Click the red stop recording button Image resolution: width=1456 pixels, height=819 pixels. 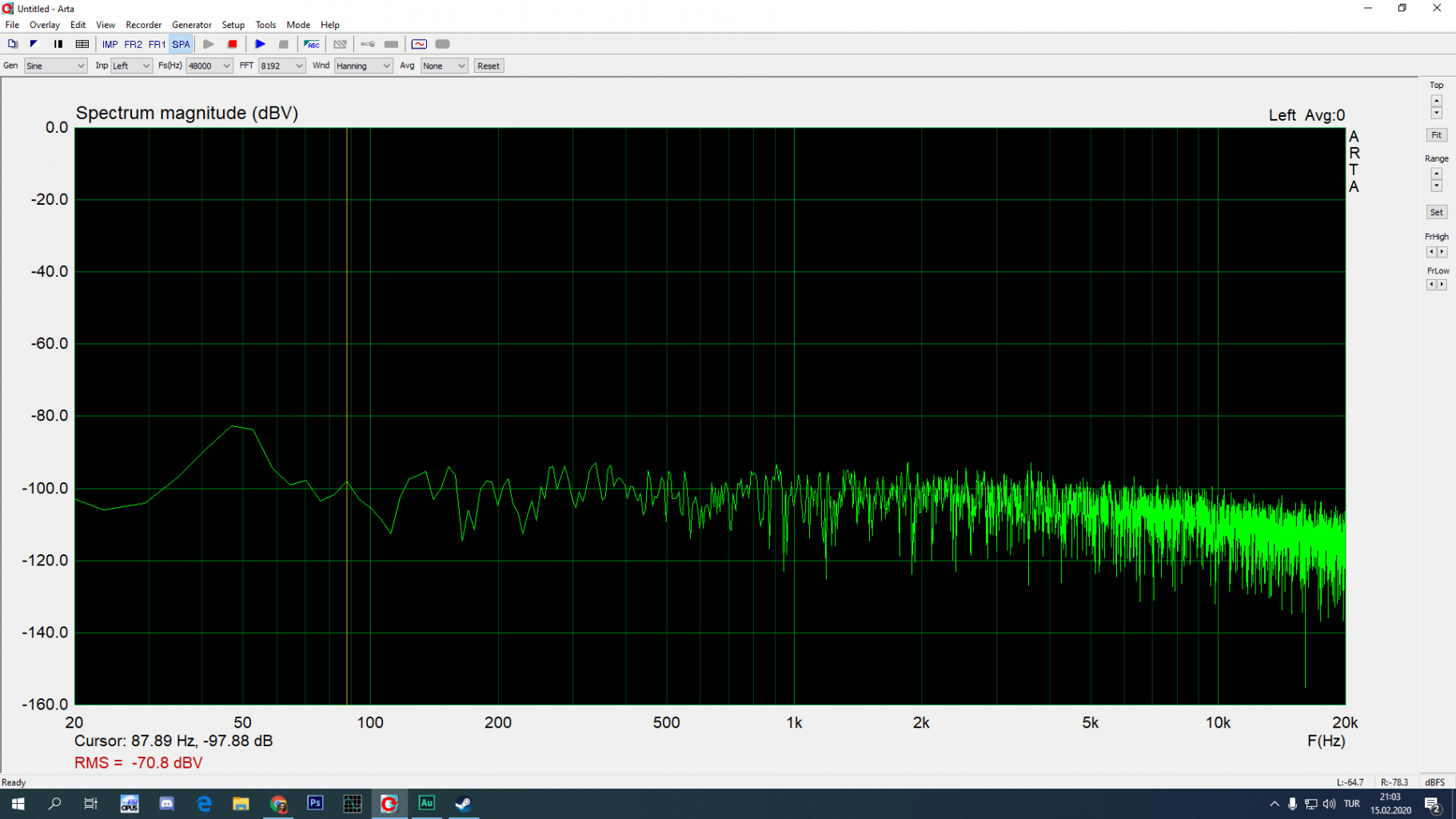pos(232,44)
